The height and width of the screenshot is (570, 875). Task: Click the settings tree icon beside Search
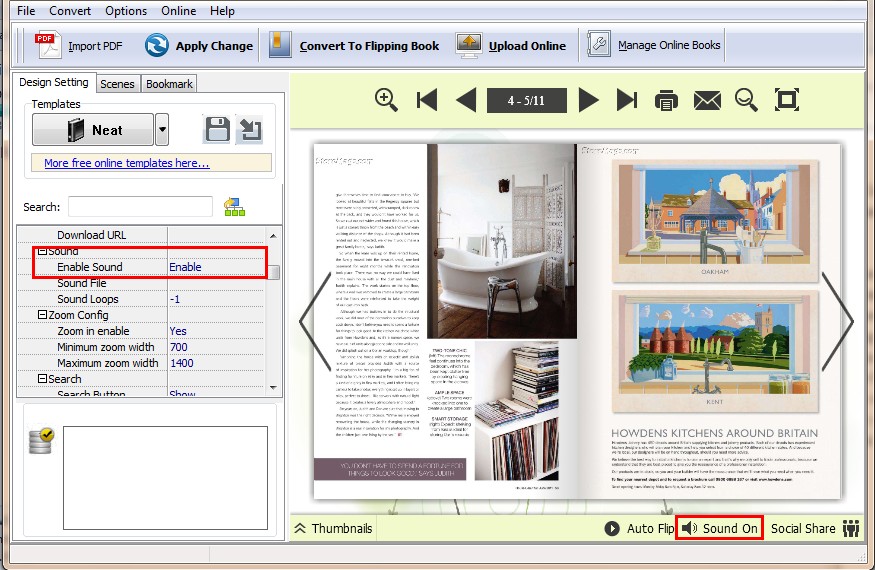(234, 207)
